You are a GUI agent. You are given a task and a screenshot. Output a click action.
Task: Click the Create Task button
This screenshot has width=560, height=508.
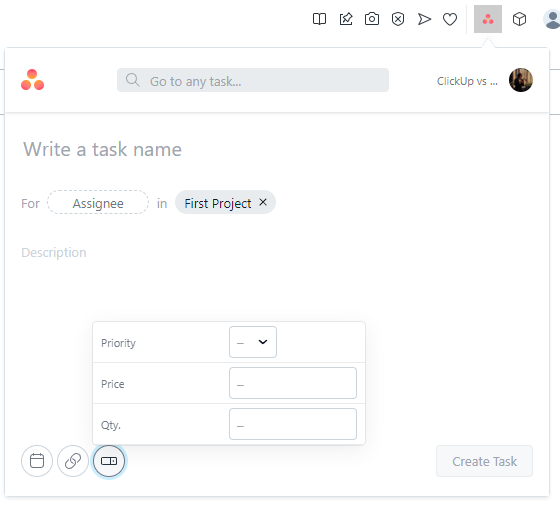pos(484,461)
